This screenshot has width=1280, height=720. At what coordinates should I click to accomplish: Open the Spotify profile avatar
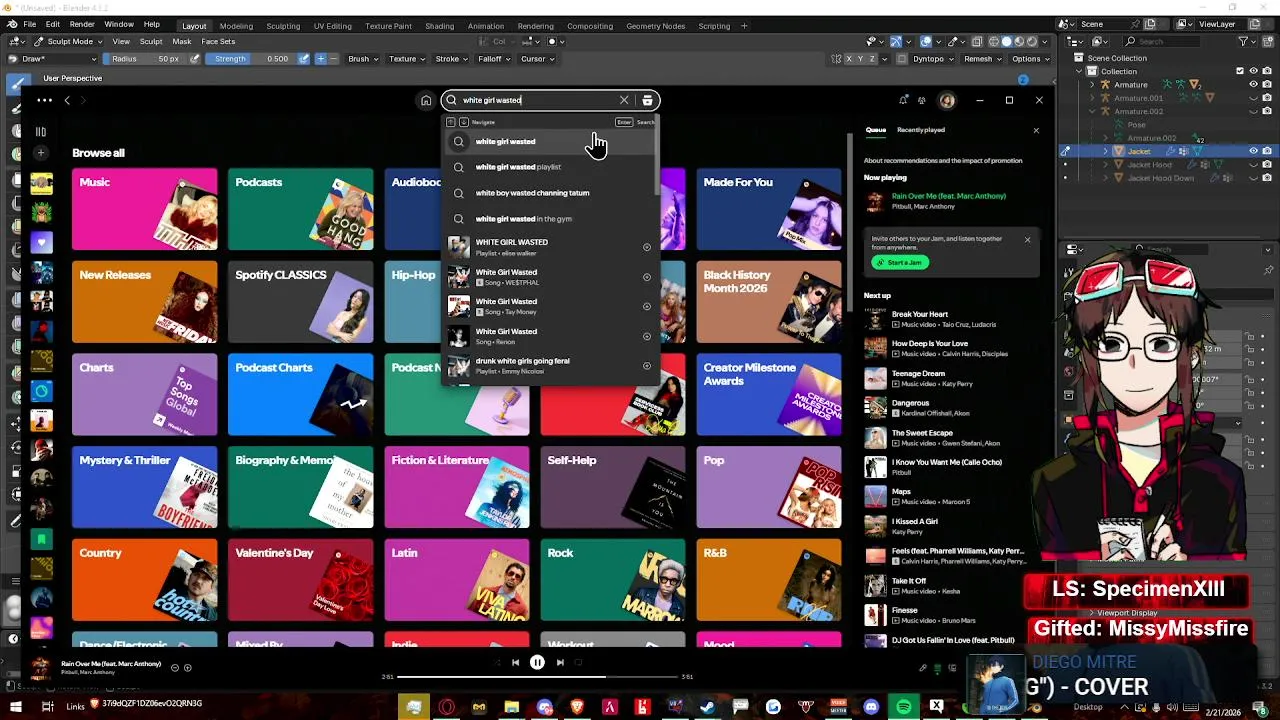(x=947, y=100)
